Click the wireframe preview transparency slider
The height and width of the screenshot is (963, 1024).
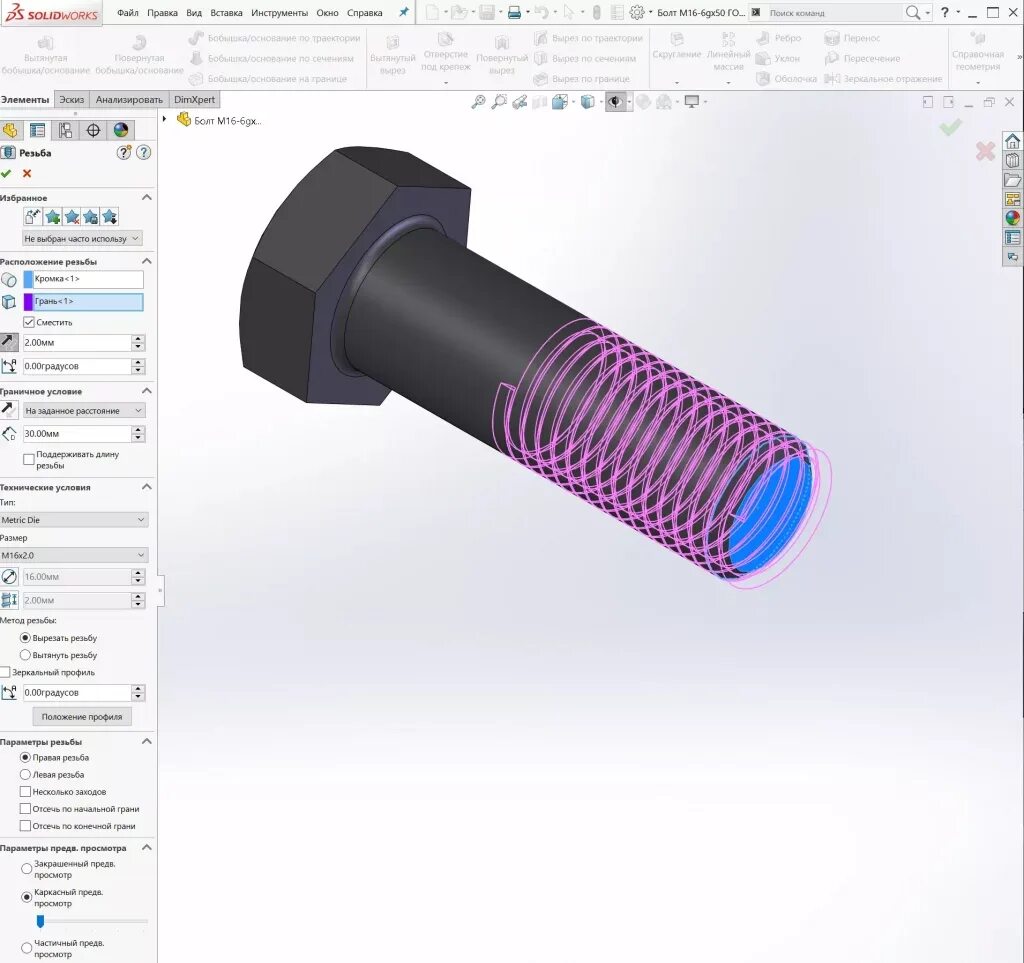[40, 921]
